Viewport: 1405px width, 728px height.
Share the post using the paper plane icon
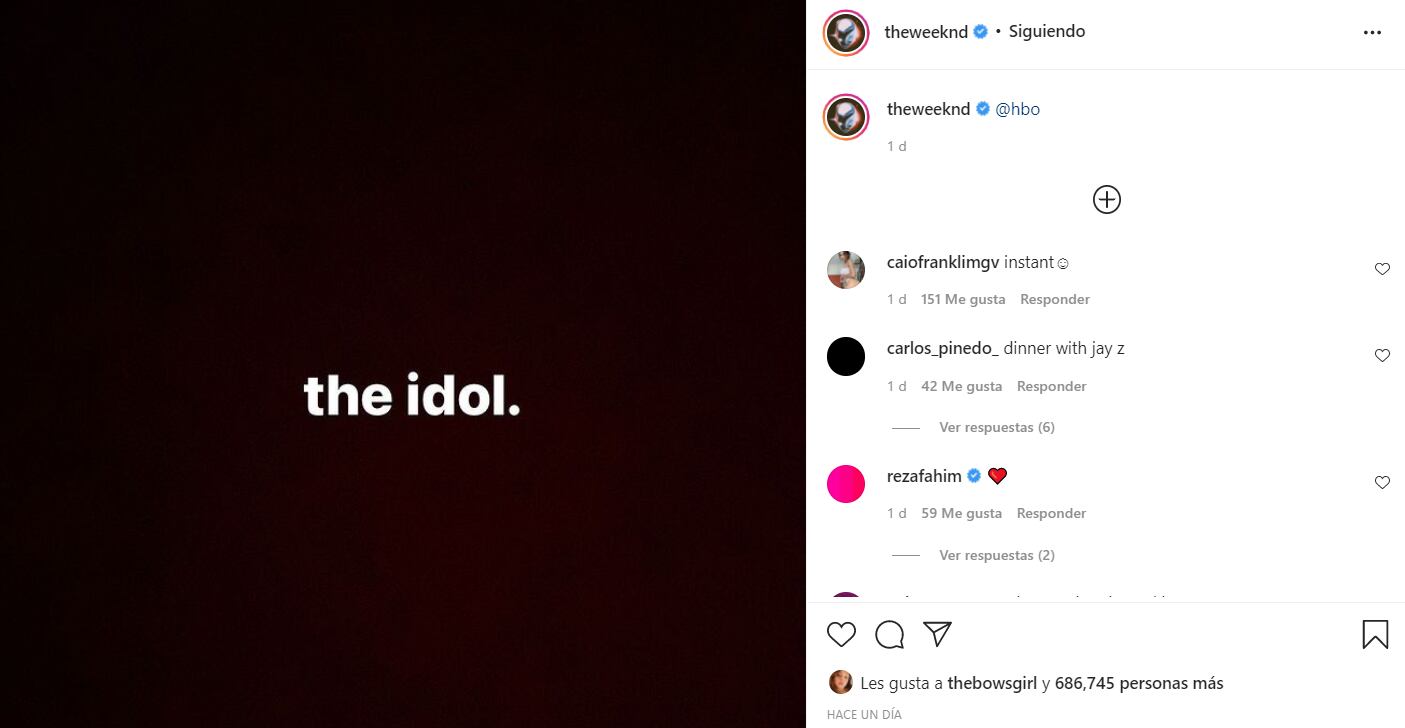(936, 633)
